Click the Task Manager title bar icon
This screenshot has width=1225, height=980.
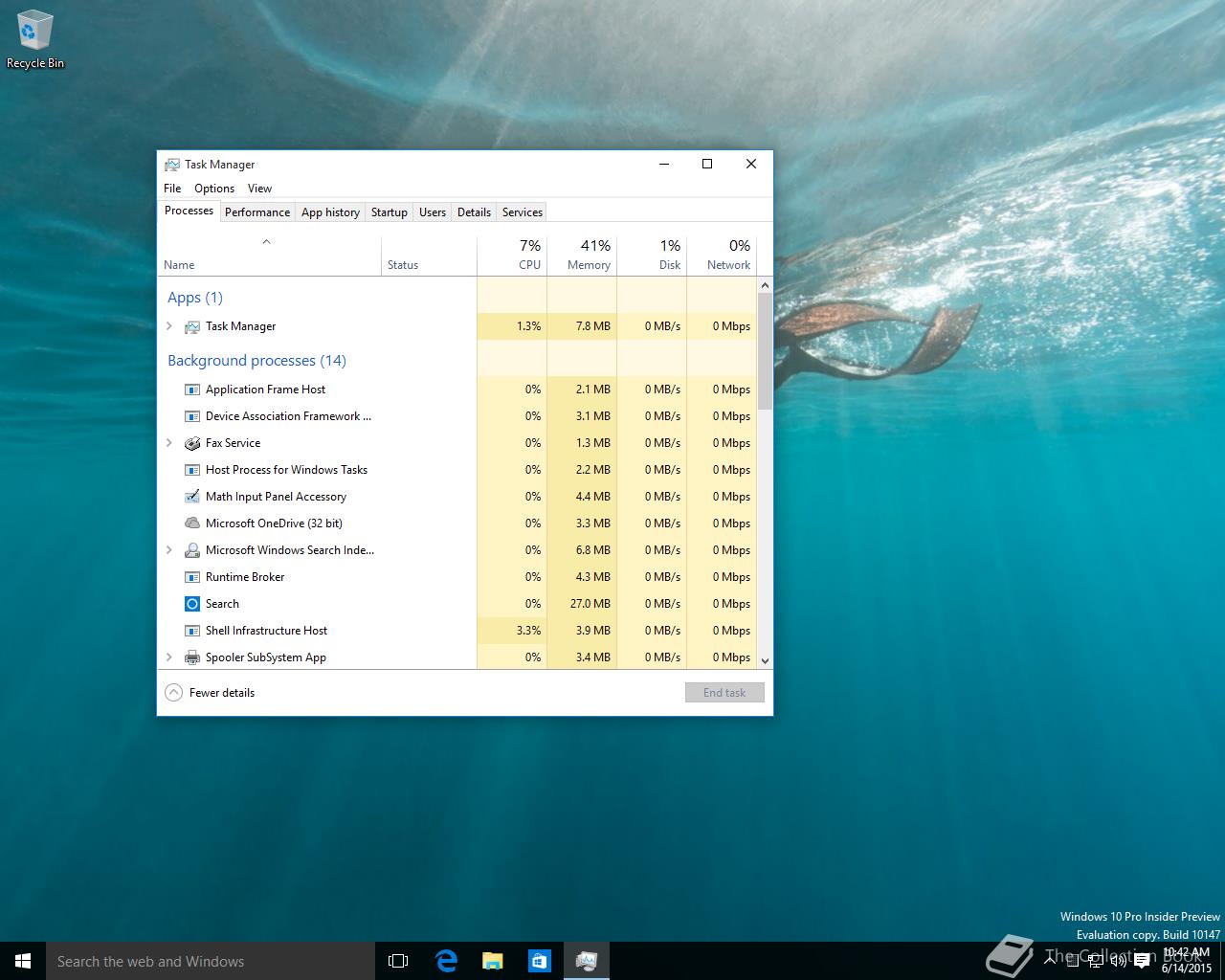tap(172, 165)
